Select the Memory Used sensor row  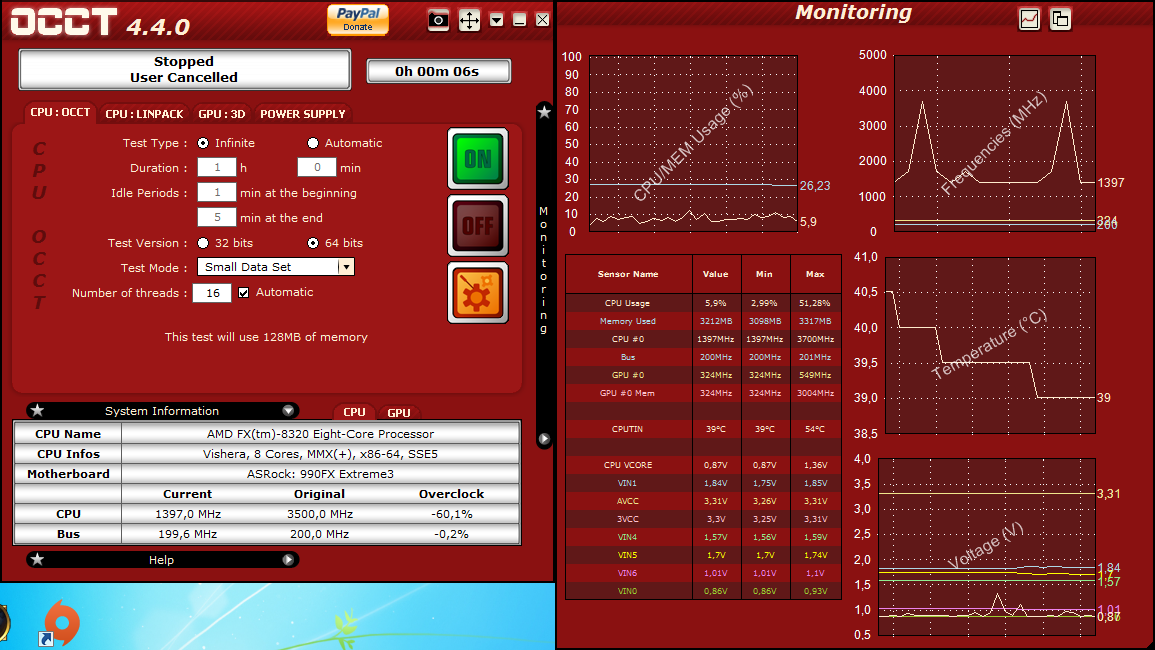tap(703, 321)
